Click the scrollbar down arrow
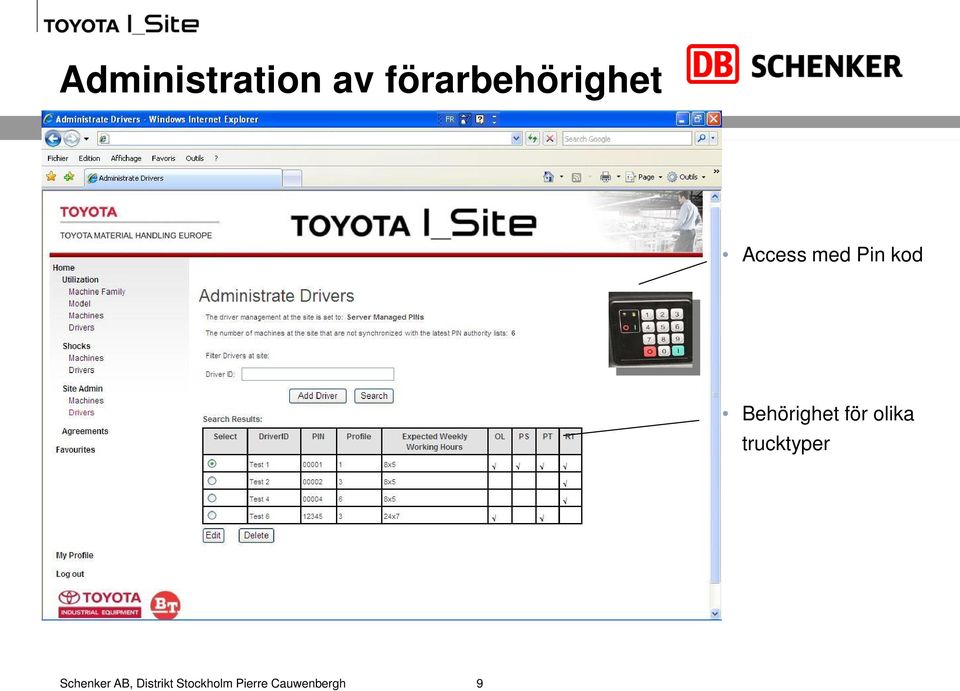 pyautogui.click(x=715, y=613)
